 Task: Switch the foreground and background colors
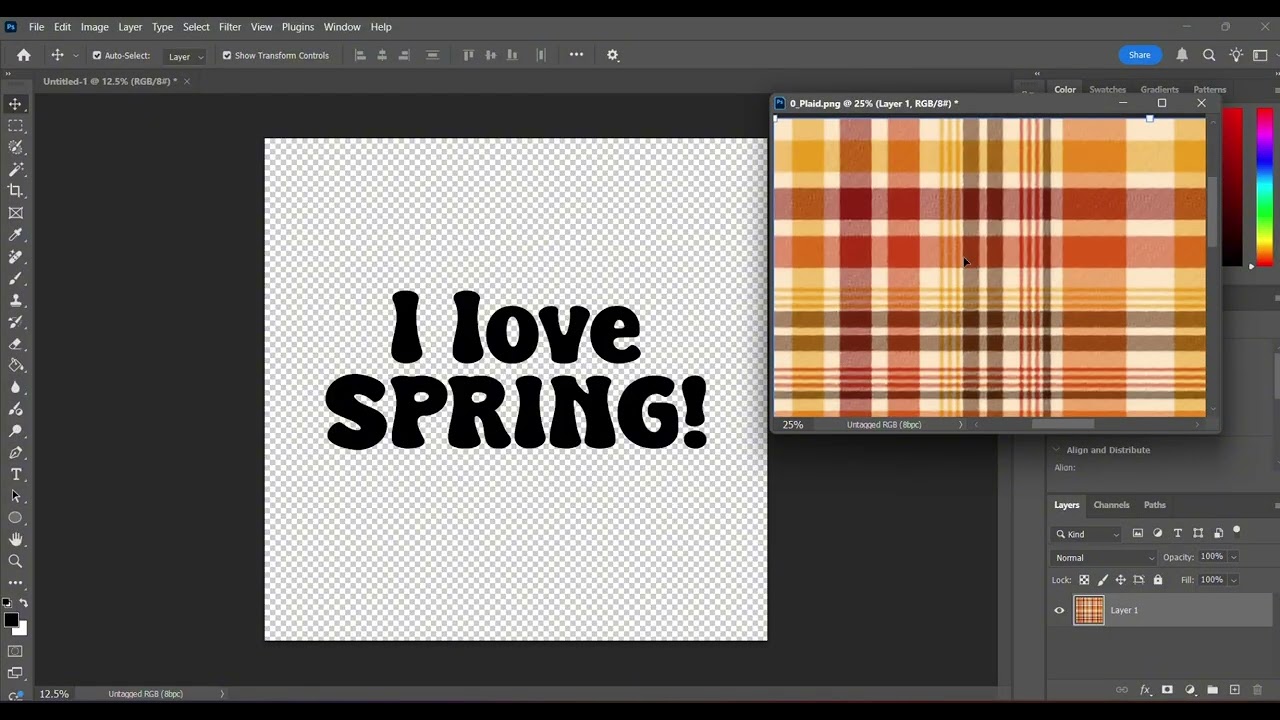click(24, 603)
